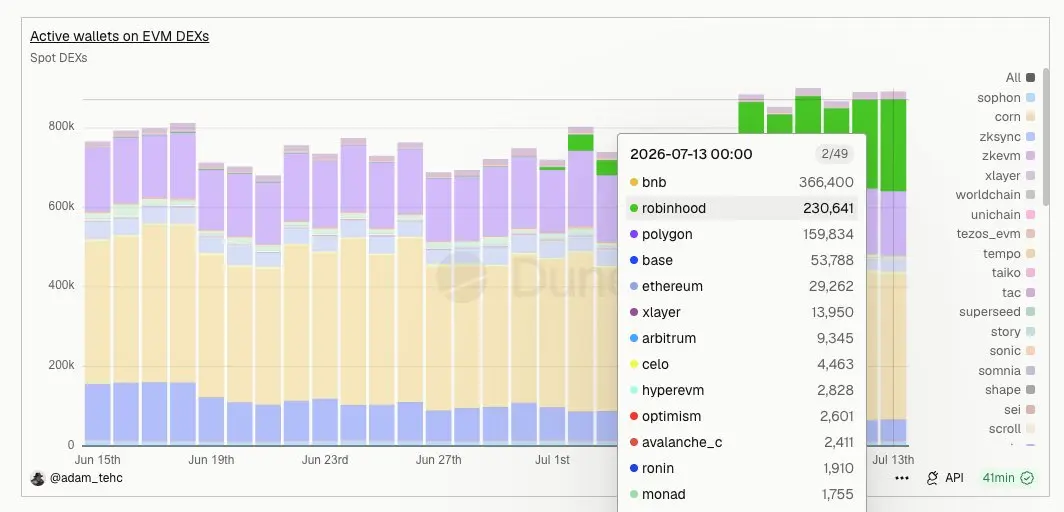Viewport: 1064px width, 512px height.
Task: Click the green checkmark status icon
Action: [1027, 478]
